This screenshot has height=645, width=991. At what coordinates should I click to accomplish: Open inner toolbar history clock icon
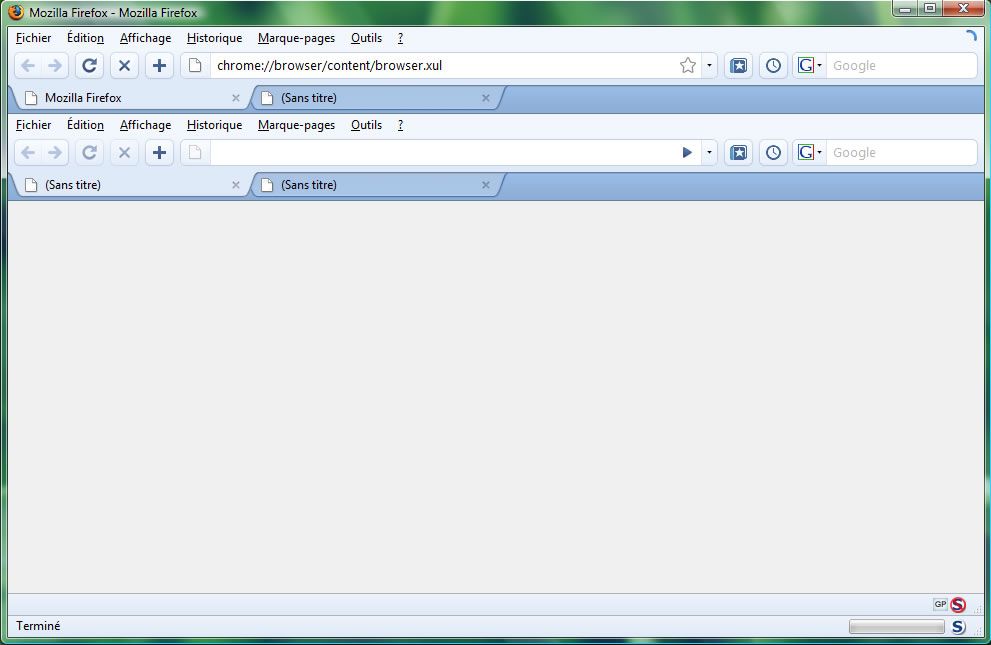(773, 153)
